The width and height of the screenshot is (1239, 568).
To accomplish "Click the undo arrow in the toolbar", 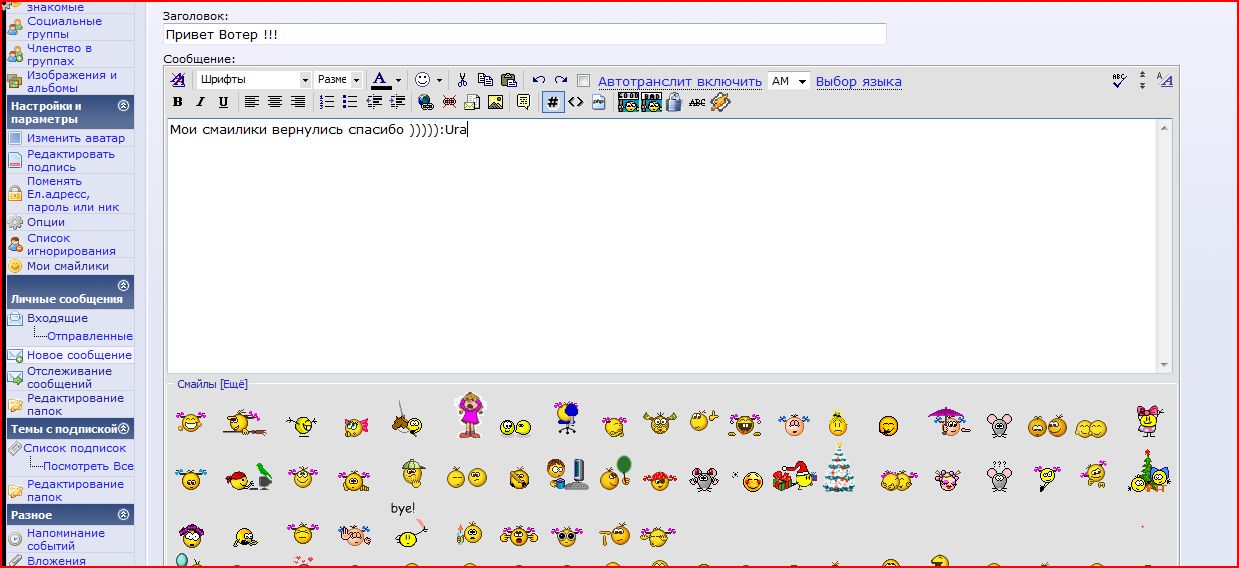I will [539, 80].
